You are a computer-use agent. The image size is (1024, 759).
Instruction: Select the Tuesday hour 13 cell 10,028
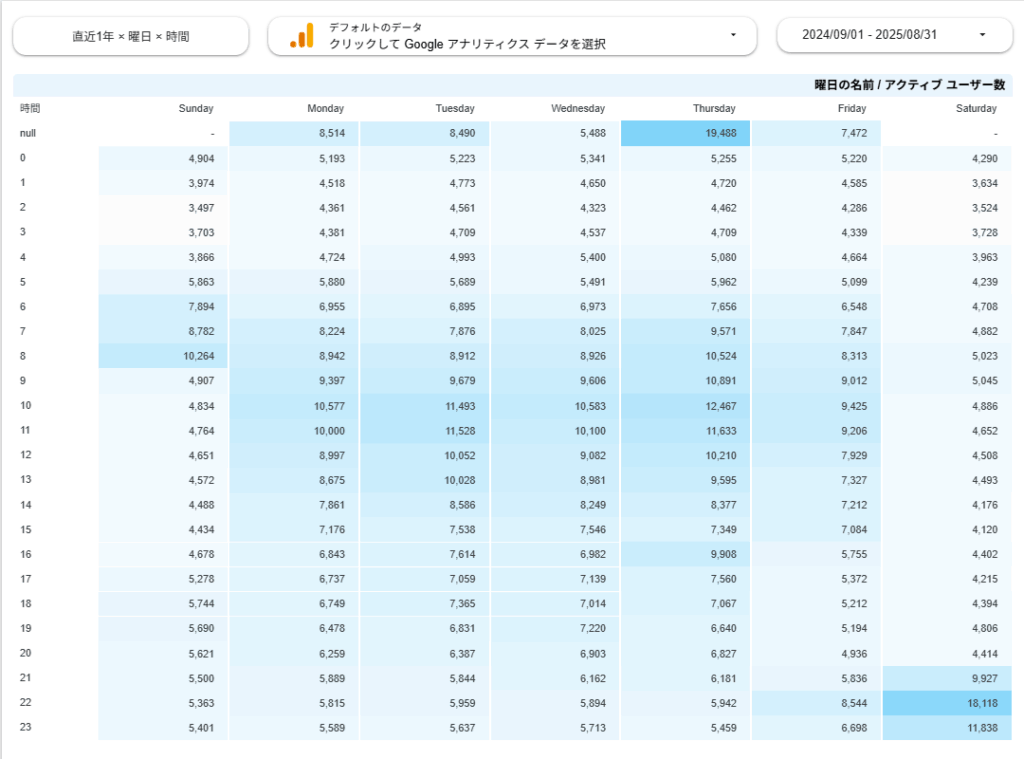[x=424, y=481]
